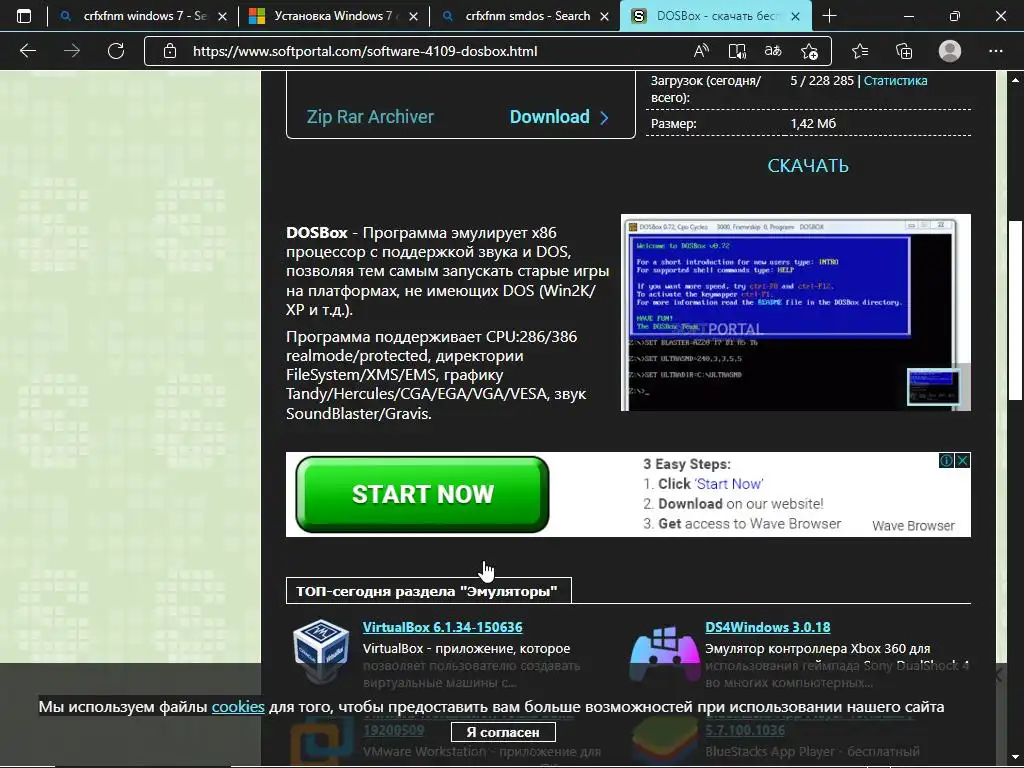Screen dimensions: 1024x768
Task: Open the user profile avatar
Action: 950,51
